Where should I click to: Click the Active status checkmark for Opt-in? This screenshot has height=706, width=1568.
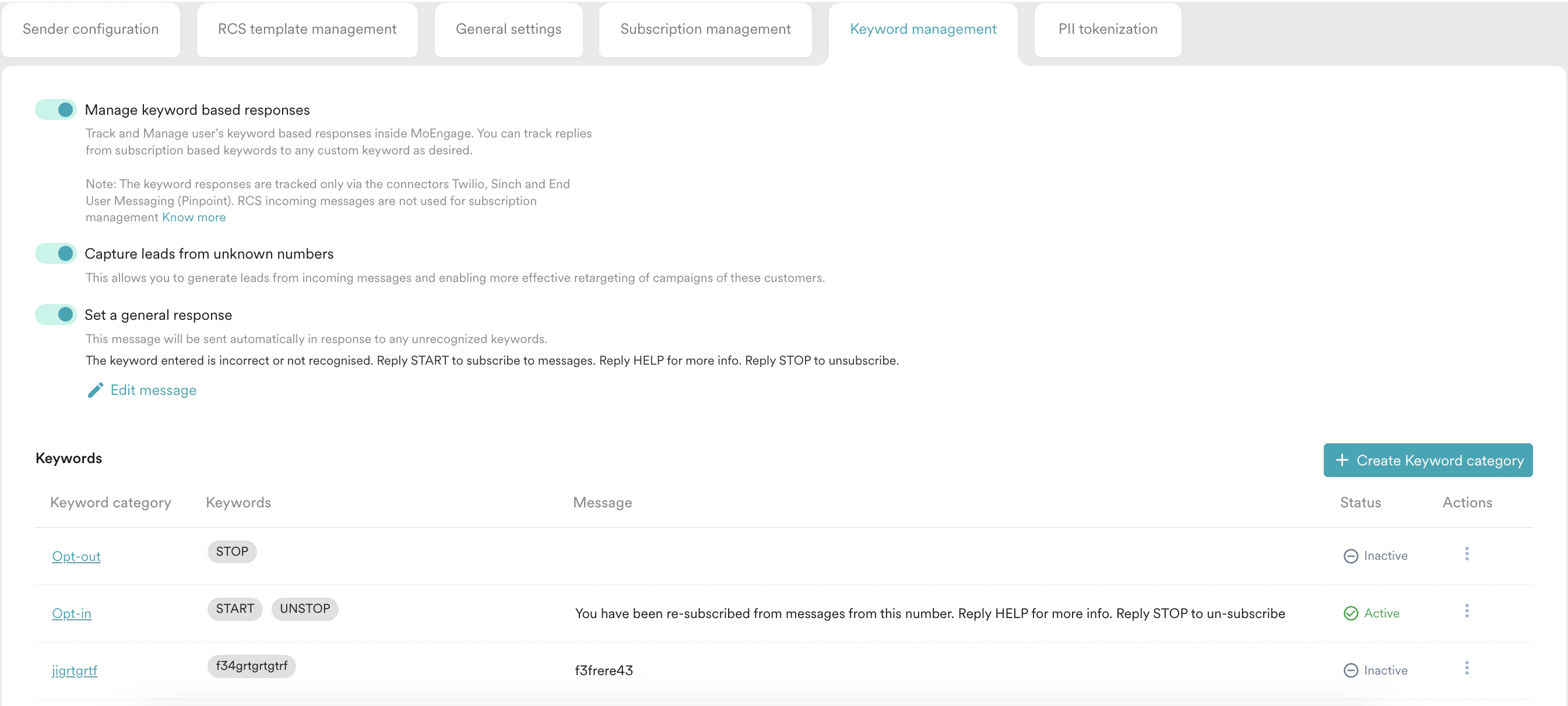1351,613
